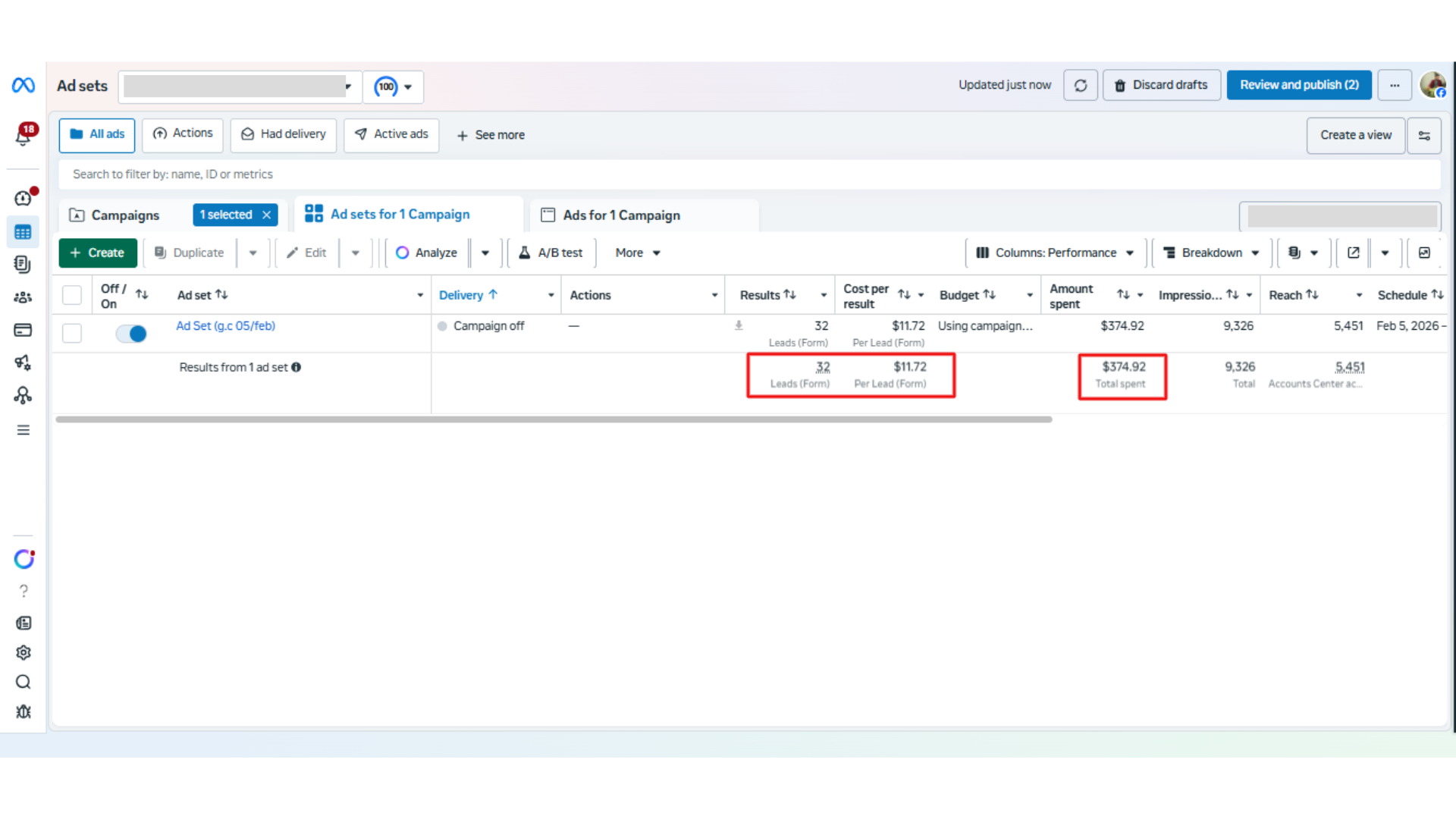The image size is (1456, 819).
Task: Open the Ad Set (g.c 05/feb) link
Action: pyautogui.click(x=225, y=326)
